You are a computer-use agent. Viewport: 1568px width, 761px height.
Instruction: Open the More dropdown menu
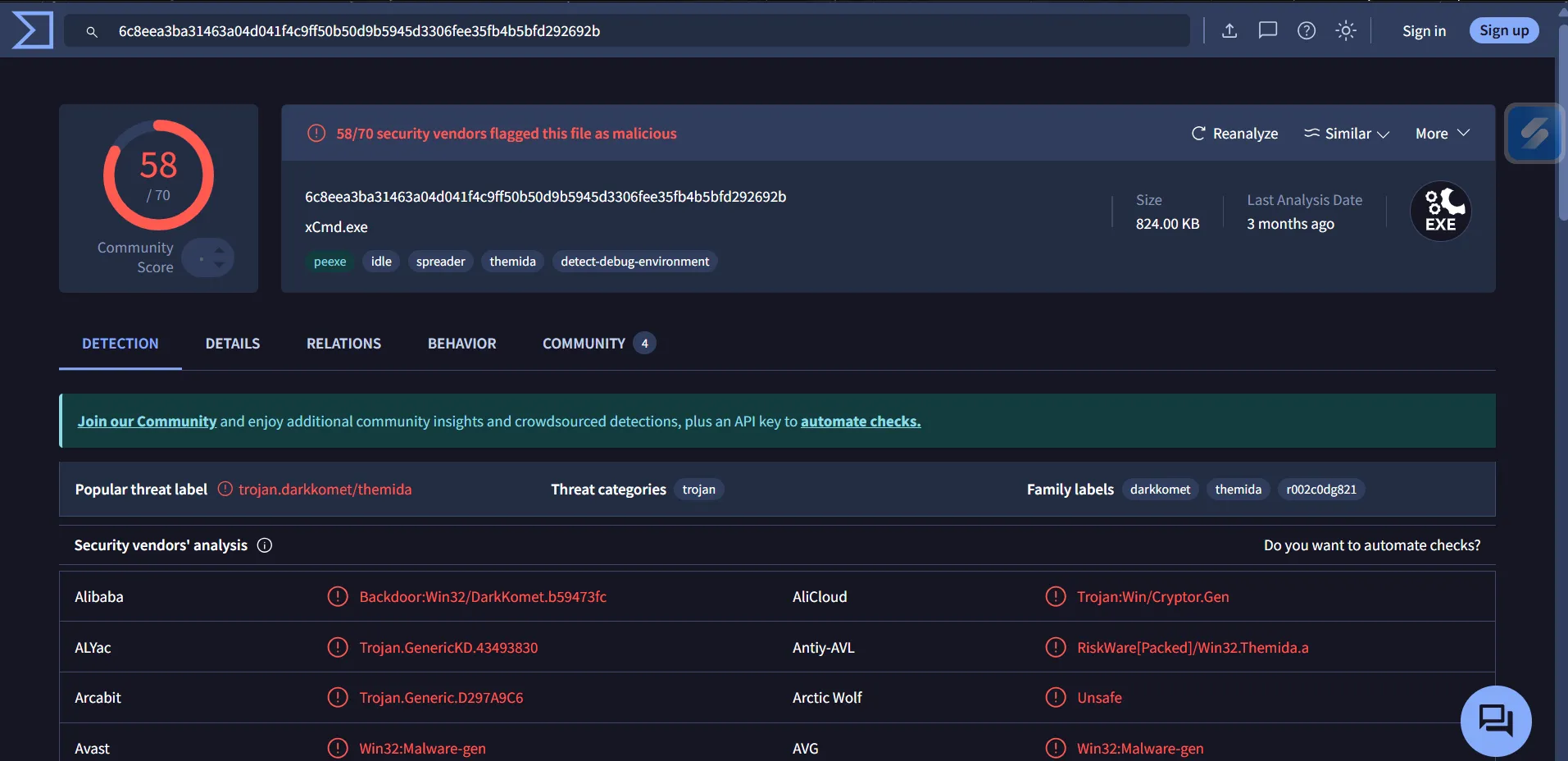(1443, 133)
